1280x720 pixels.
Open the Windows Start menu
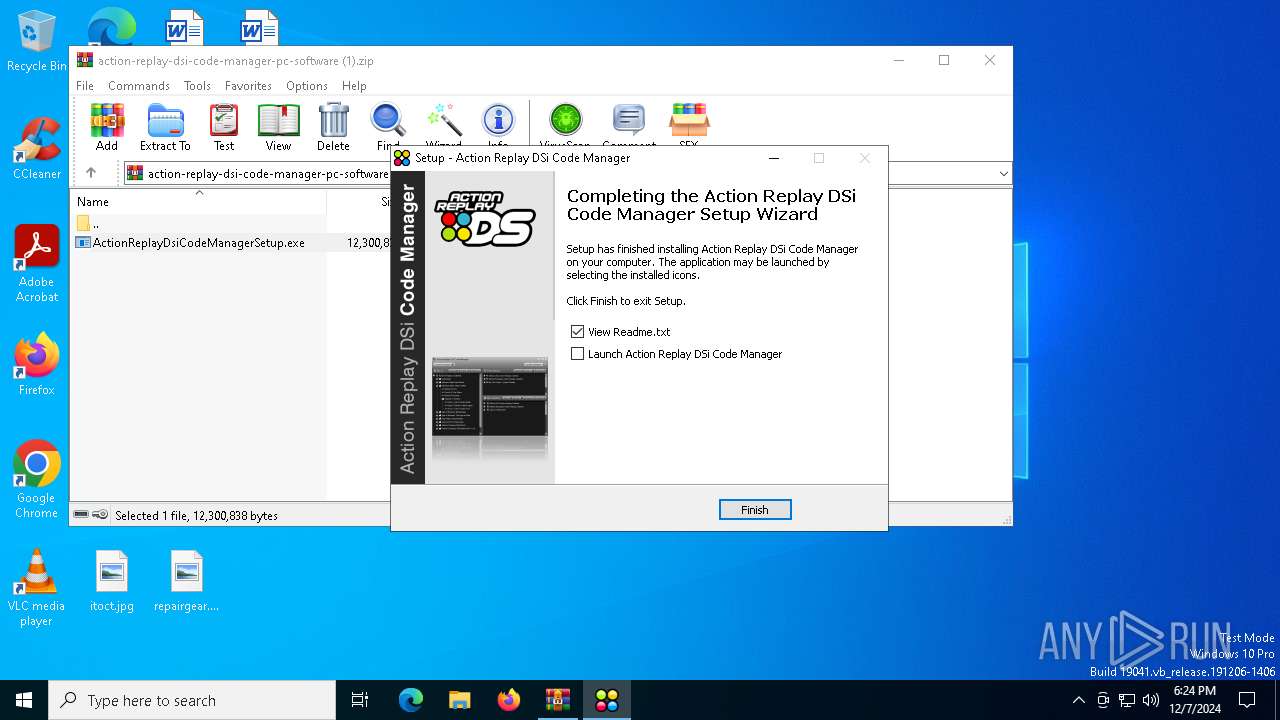coord(24,700)
